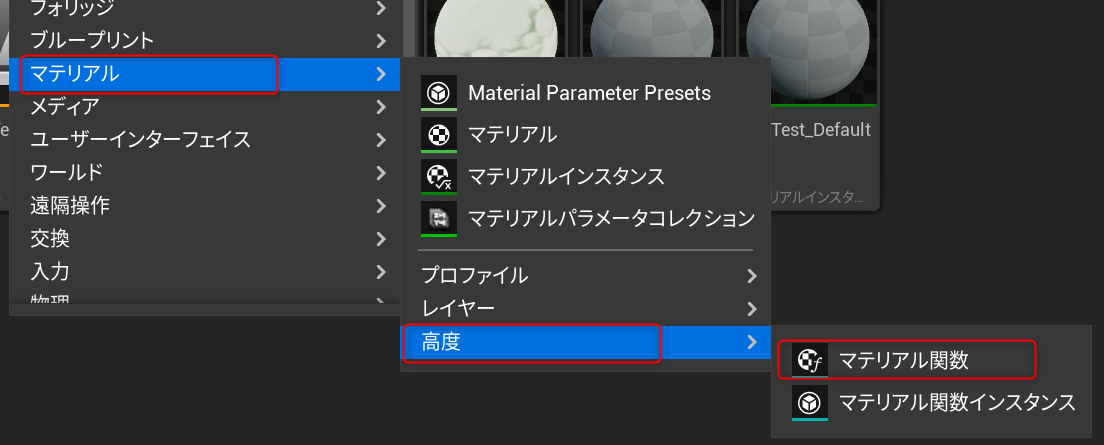Open the ブループリント submenu

[206, 40]
